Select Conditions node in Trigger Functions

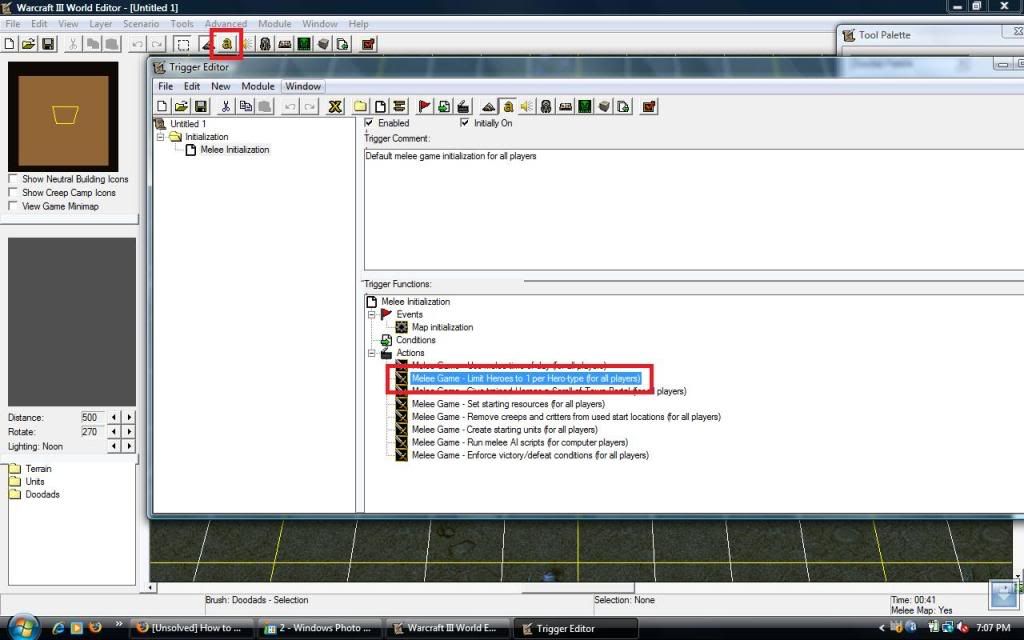click(415, 340)
